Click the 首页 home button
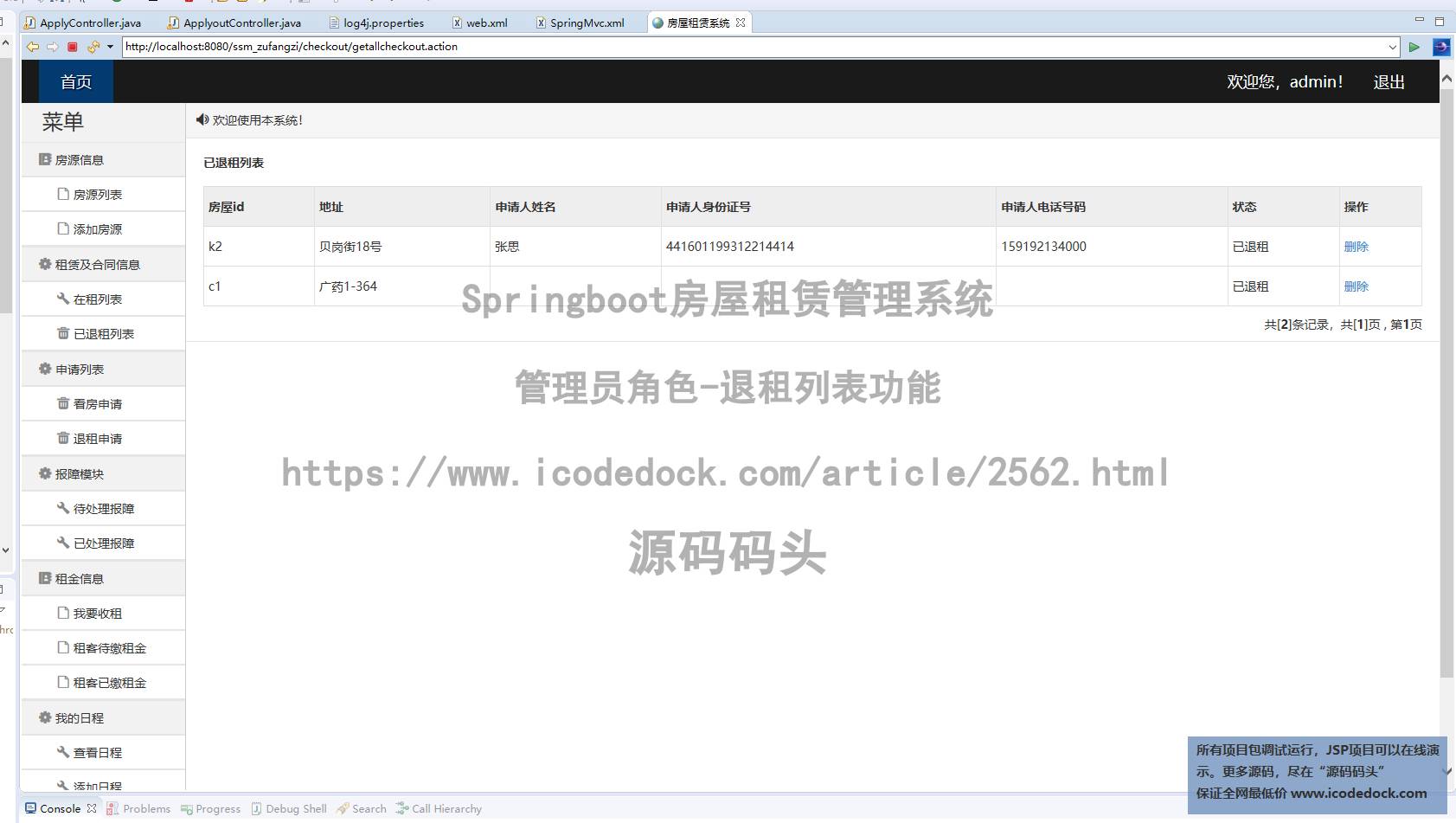This screenshot has width=1456, height=823. pyautogui.click(x=76, y=82)
